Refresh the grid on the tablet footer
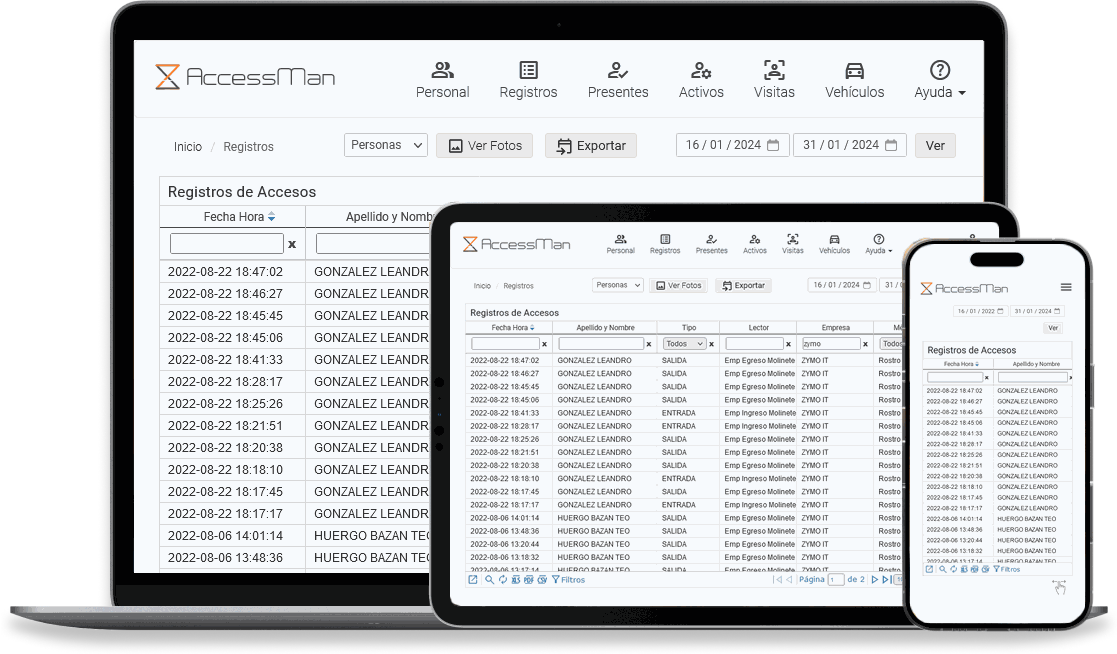The width and height of the screenshot is (1117, 654). click(503, 580)
